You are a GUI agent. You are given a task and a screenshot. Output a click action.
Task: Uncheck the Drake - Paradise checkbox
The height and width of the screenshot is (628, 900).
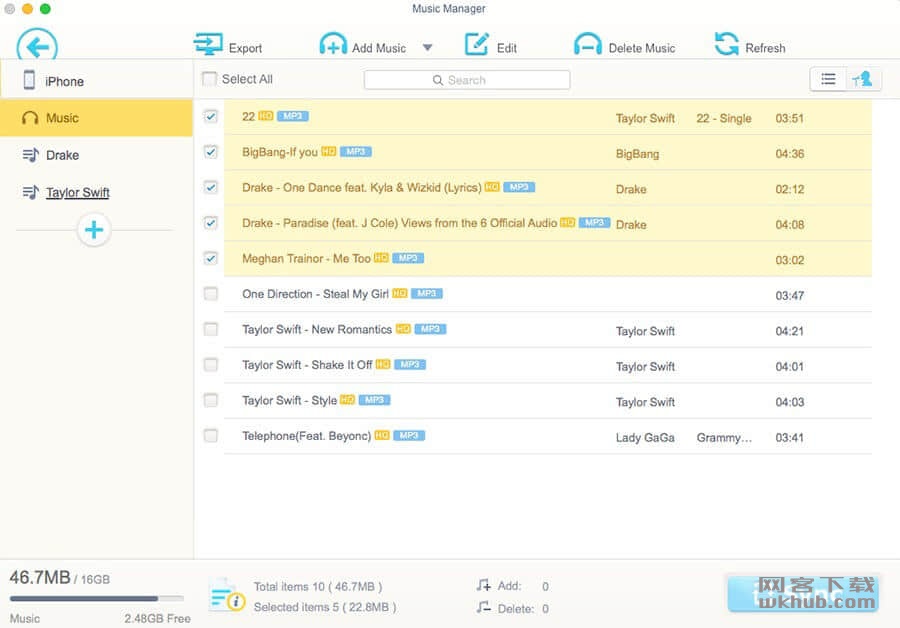tap(211, 223)
